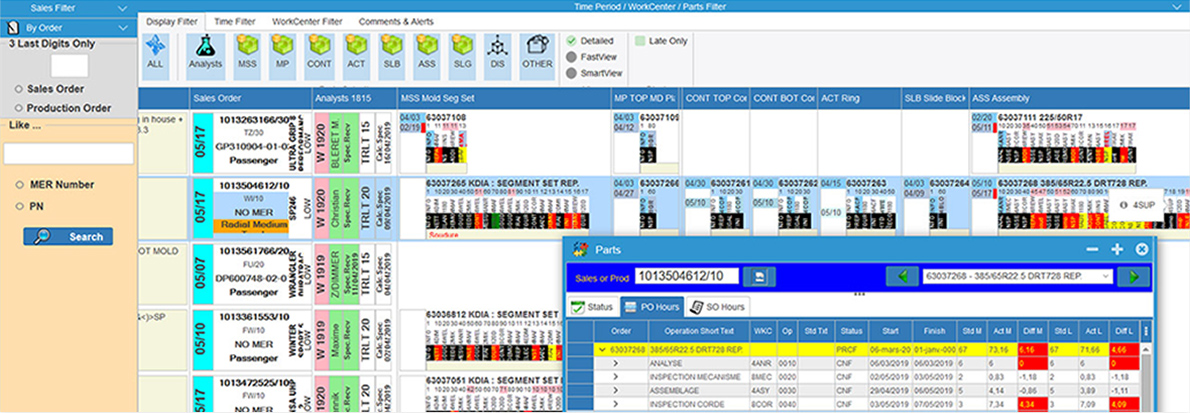
Task: Minimize the Parts window
Action: tap(1092, 249)
